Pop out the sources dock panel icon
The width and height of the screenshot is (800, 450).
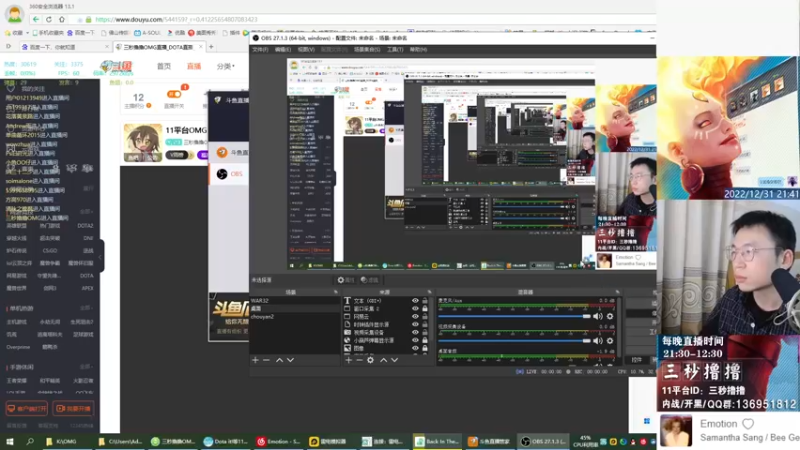[429, 292]
